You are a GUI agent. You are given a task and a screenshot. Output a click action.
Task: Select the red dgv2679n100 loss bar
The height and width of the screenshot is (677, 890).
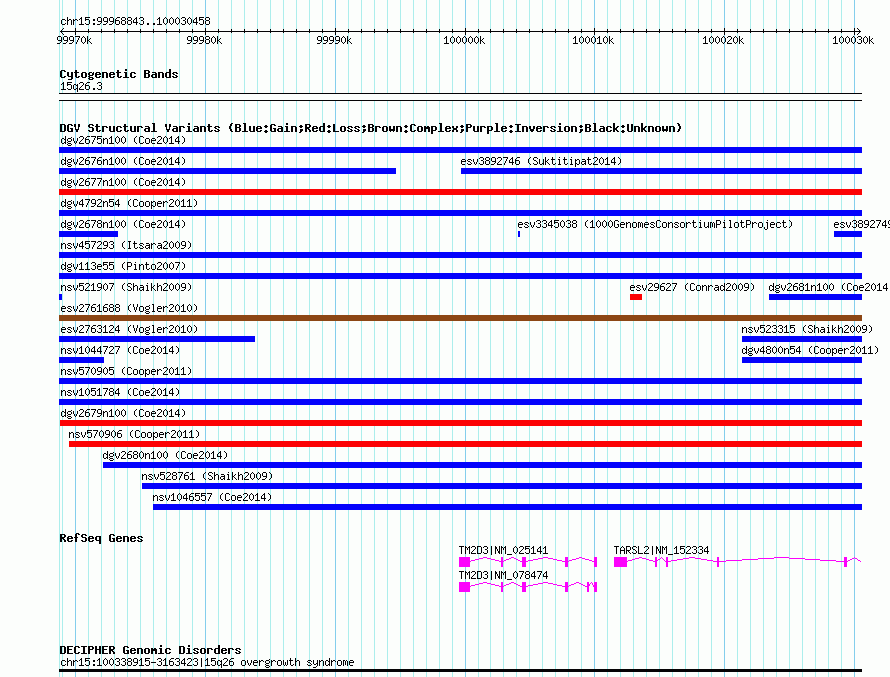pyautogui.click(x=460, y=423)
